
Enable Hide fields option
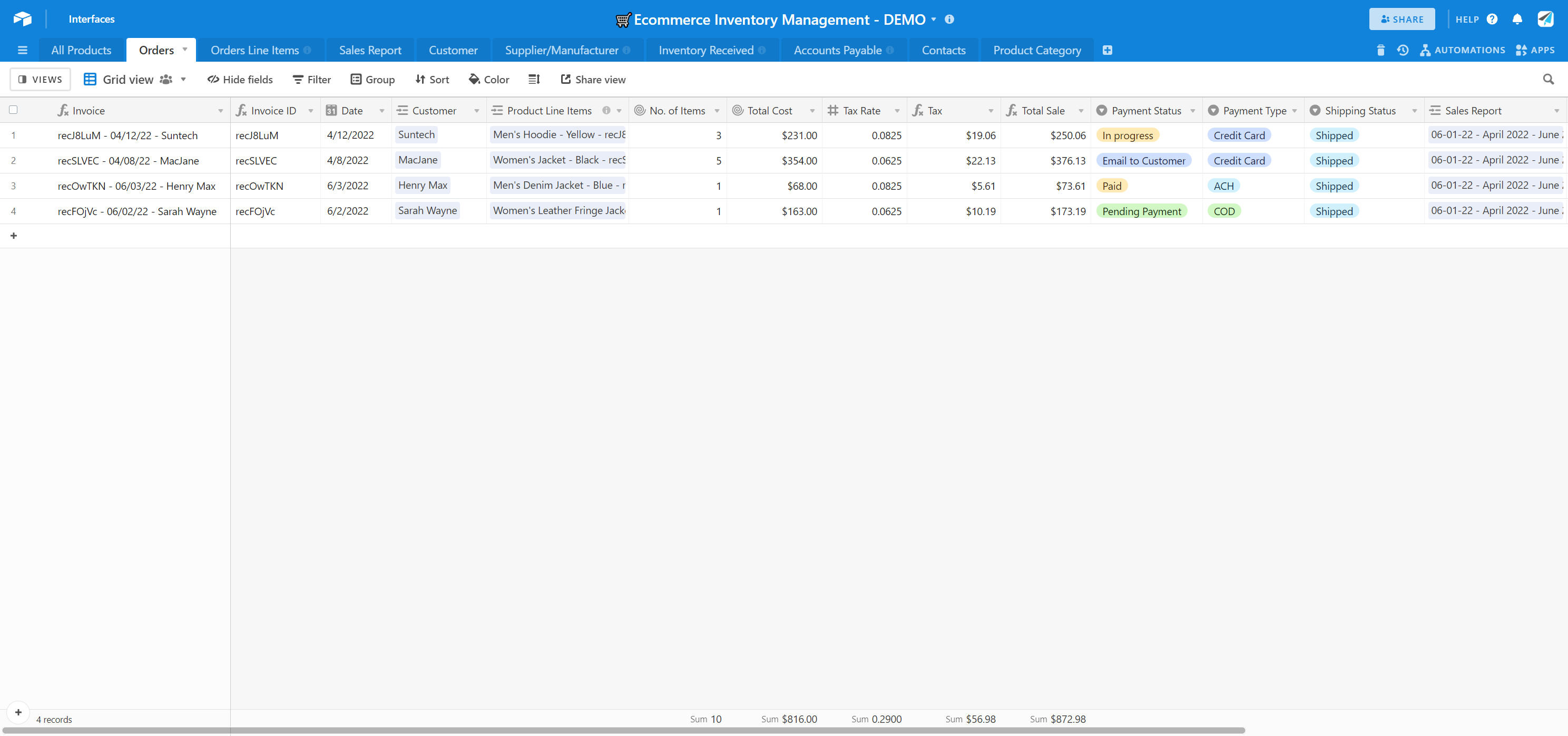[x=240, y=79]
